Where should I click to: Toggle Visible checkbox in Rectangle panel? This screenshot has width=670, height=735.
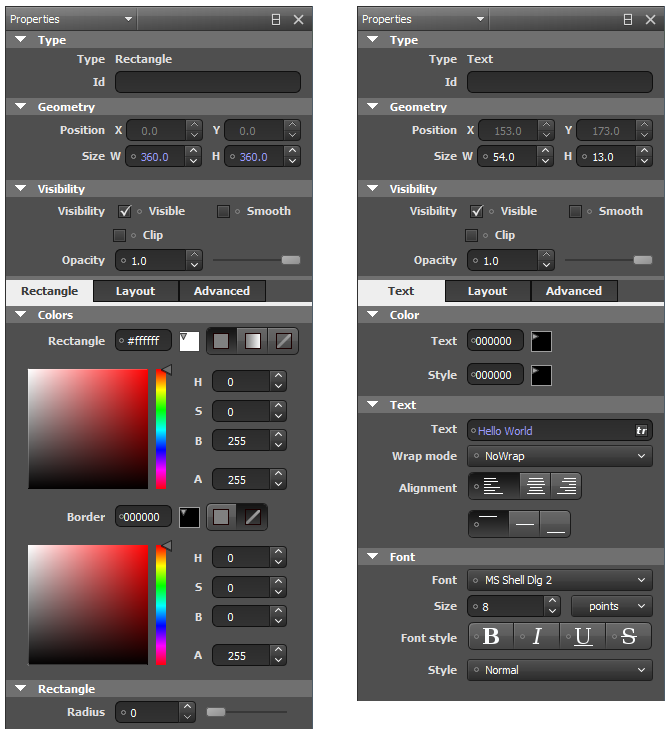click(125, 211)
